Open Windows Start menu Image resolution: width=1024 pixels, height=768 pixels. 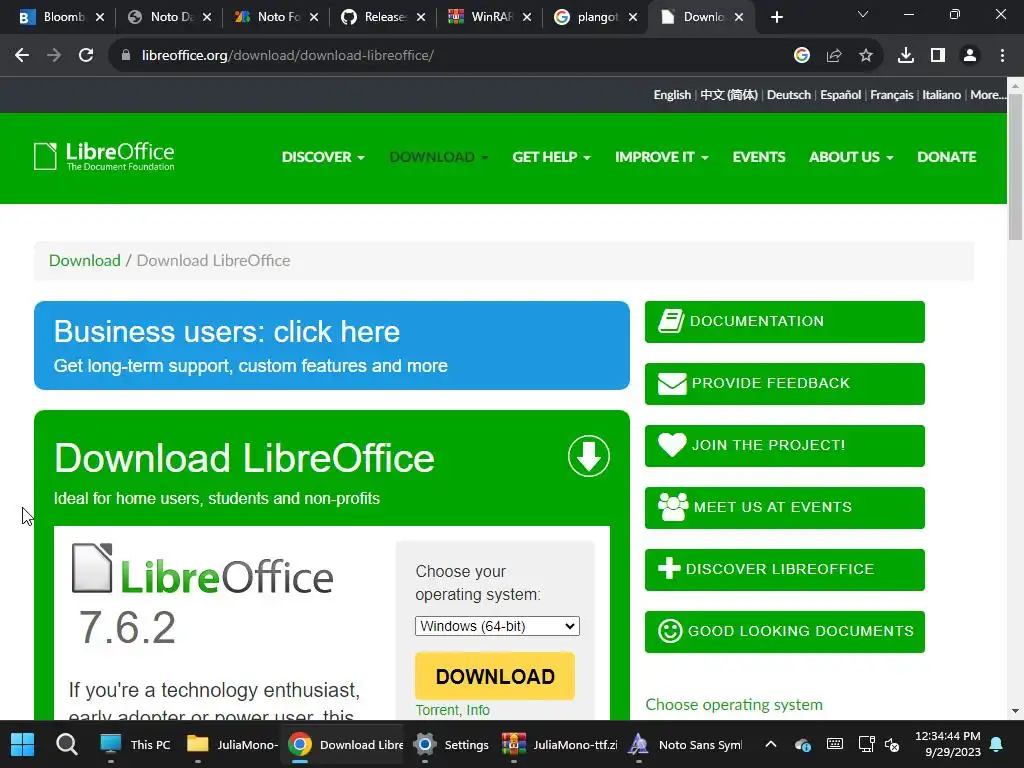tap(23, 744)
